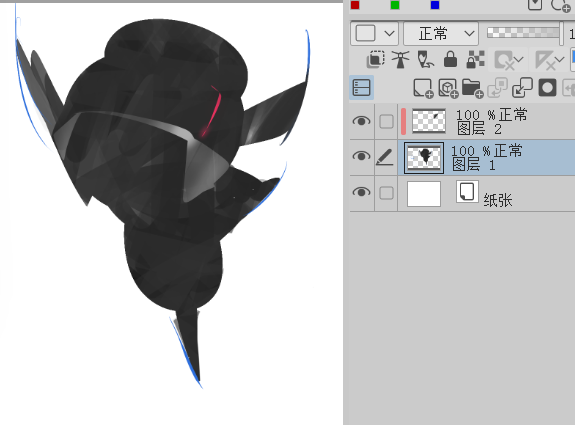Hide 图层 1 with eye icon
The height and width of the screenshot is (425, 575).
click(361, 157)
